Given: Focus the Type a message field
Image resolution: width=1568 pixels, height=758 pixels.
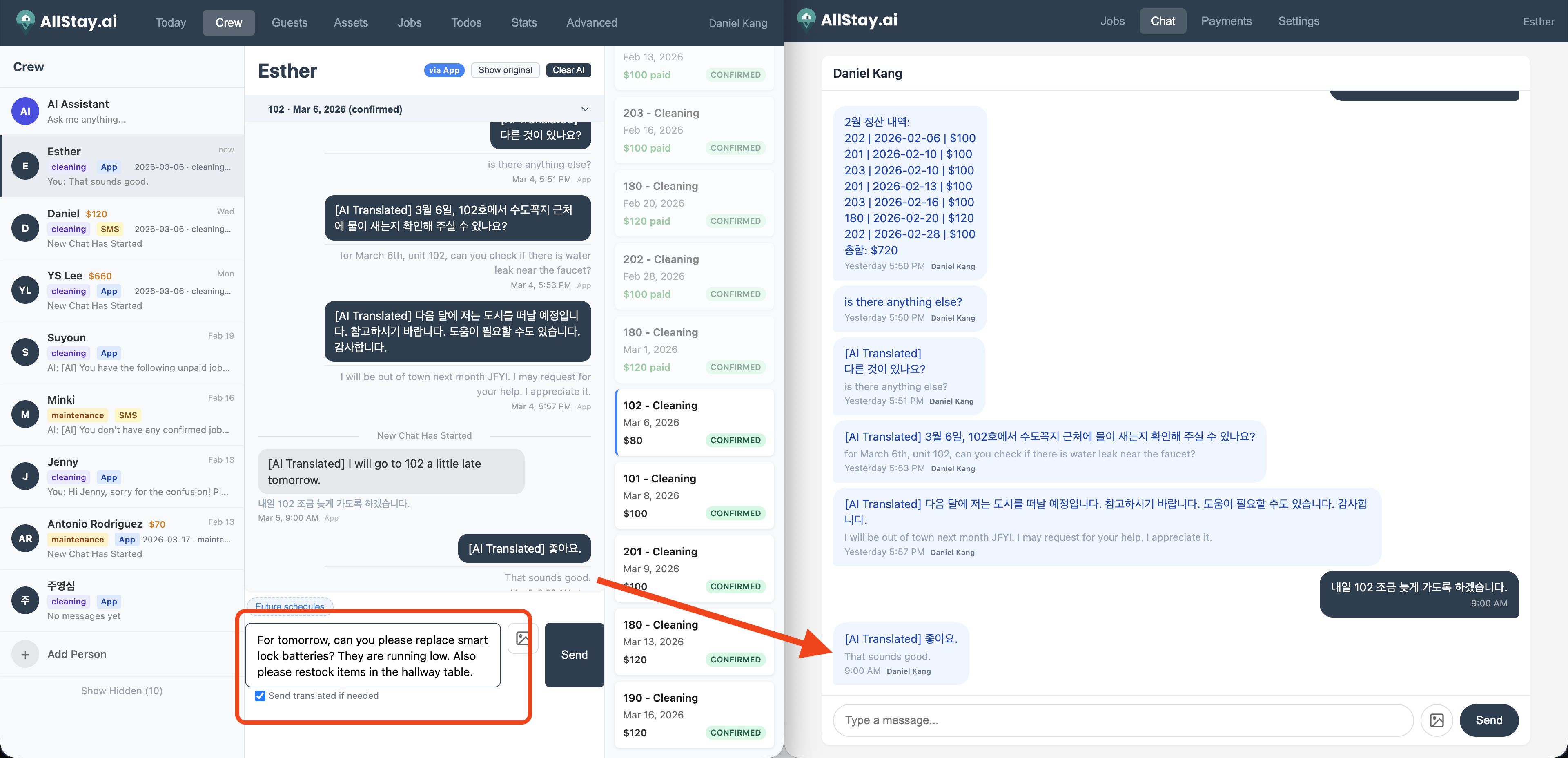Looking at the screenshot, I should pos(1123,720).
